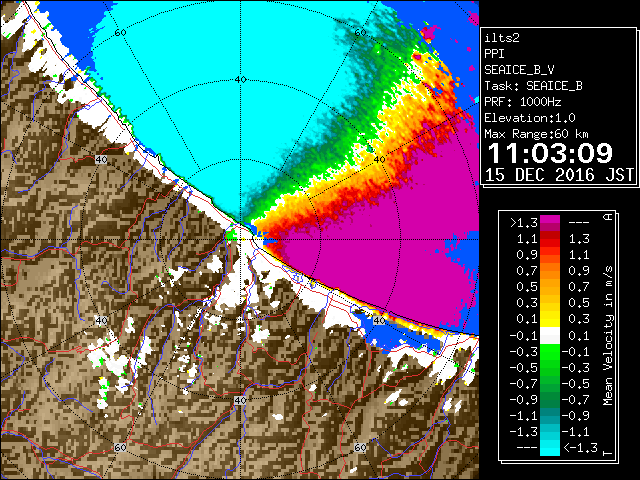Click the white near-zero legend swatch

pyautogui.click(x=550, y=336)
